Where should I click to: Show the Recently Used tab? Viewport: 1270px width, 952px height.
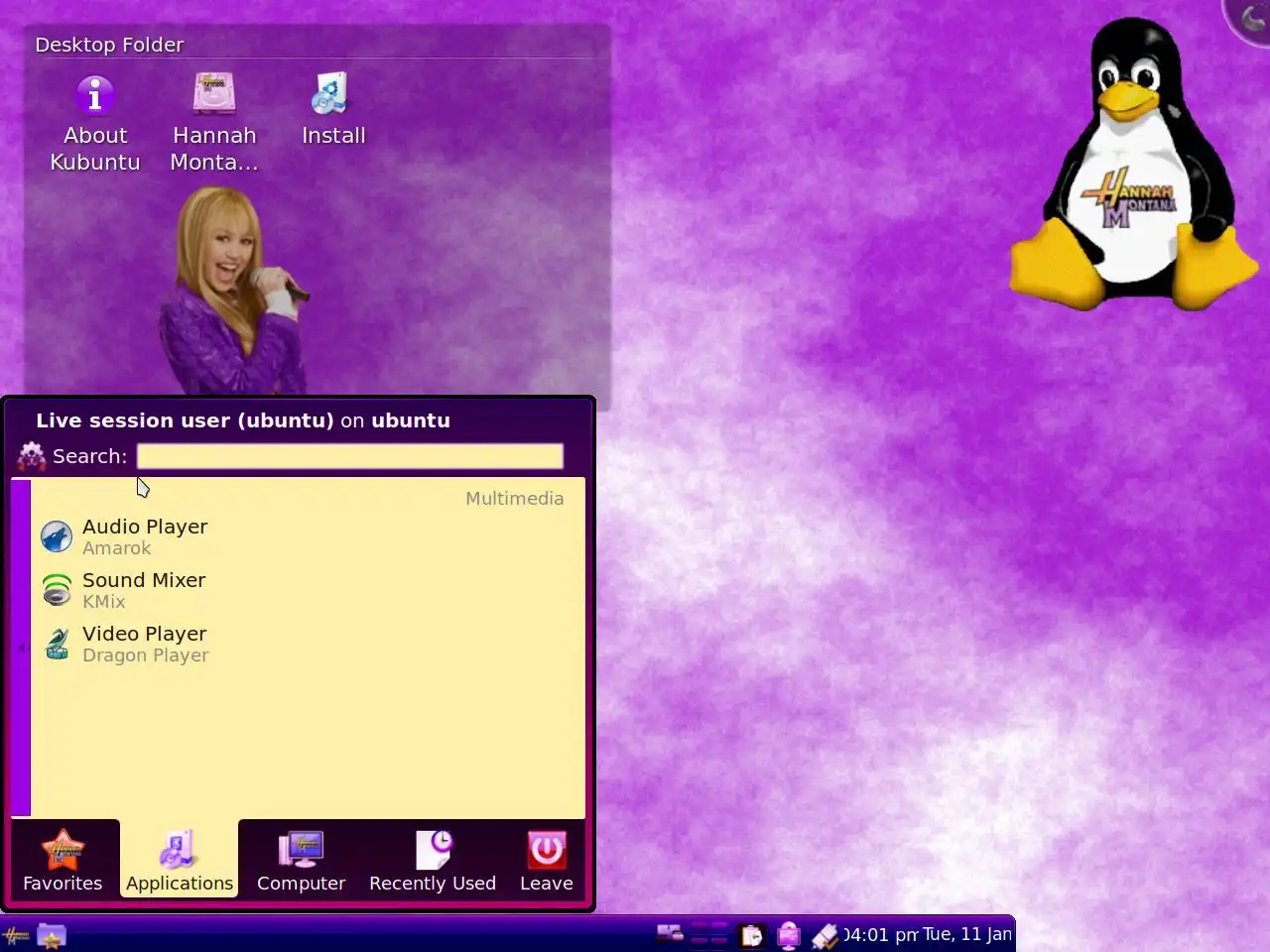(x=433, y=860)
